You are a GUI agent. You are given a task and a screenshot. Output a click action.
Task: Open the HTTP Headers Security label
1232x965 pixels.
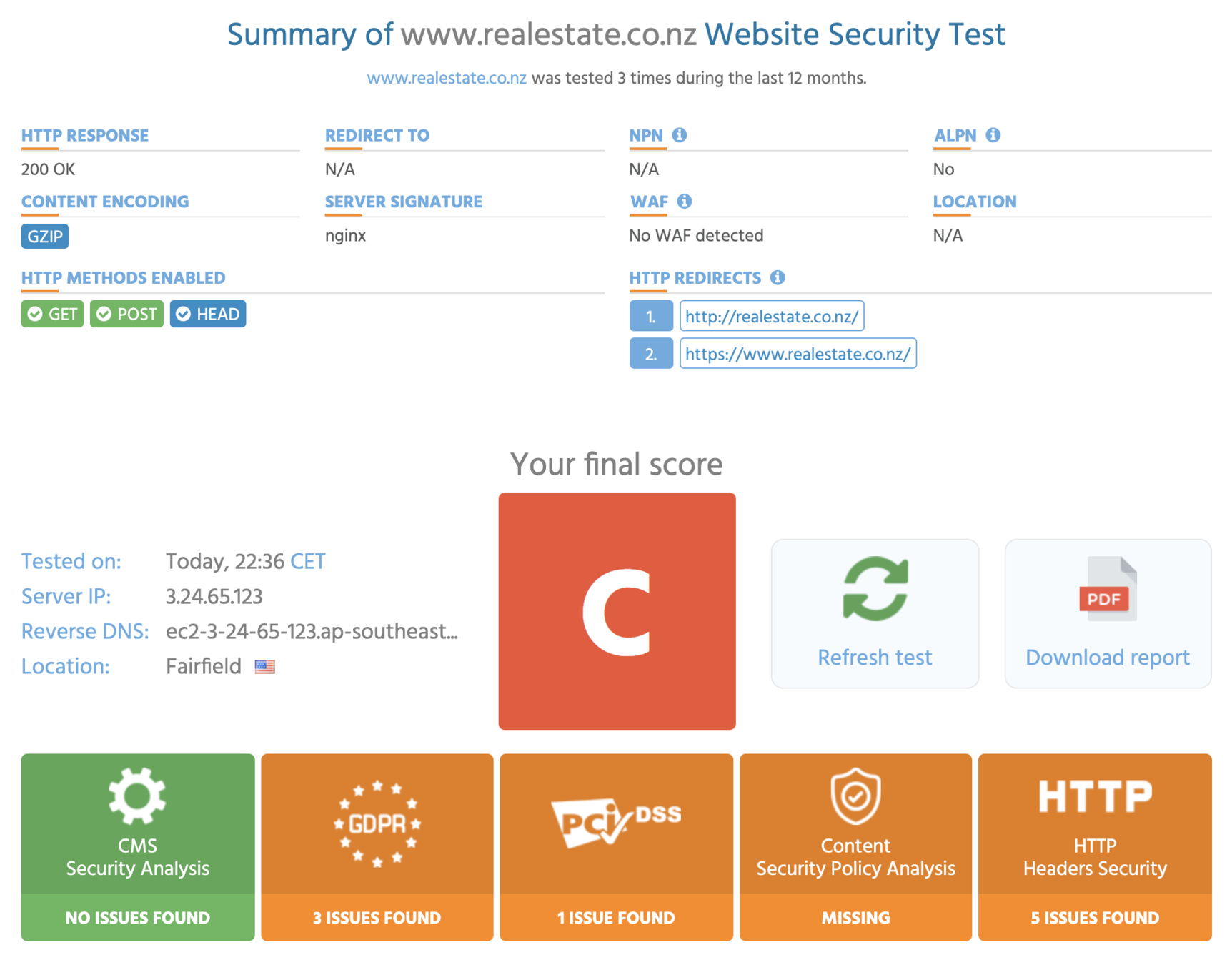[x=1095, y=856]
